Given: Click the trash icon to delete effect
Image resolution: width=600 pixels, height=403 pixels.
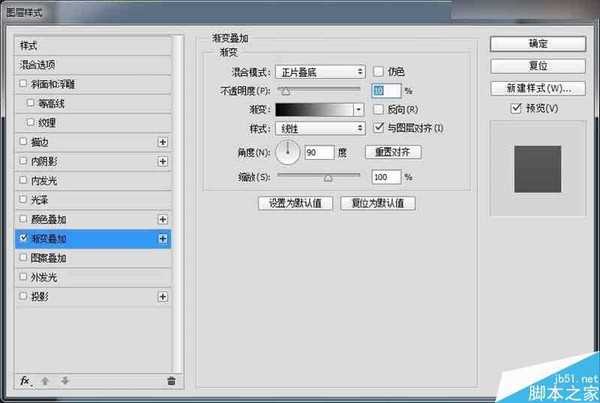Looking at the screenshot, I should [171, 381].
